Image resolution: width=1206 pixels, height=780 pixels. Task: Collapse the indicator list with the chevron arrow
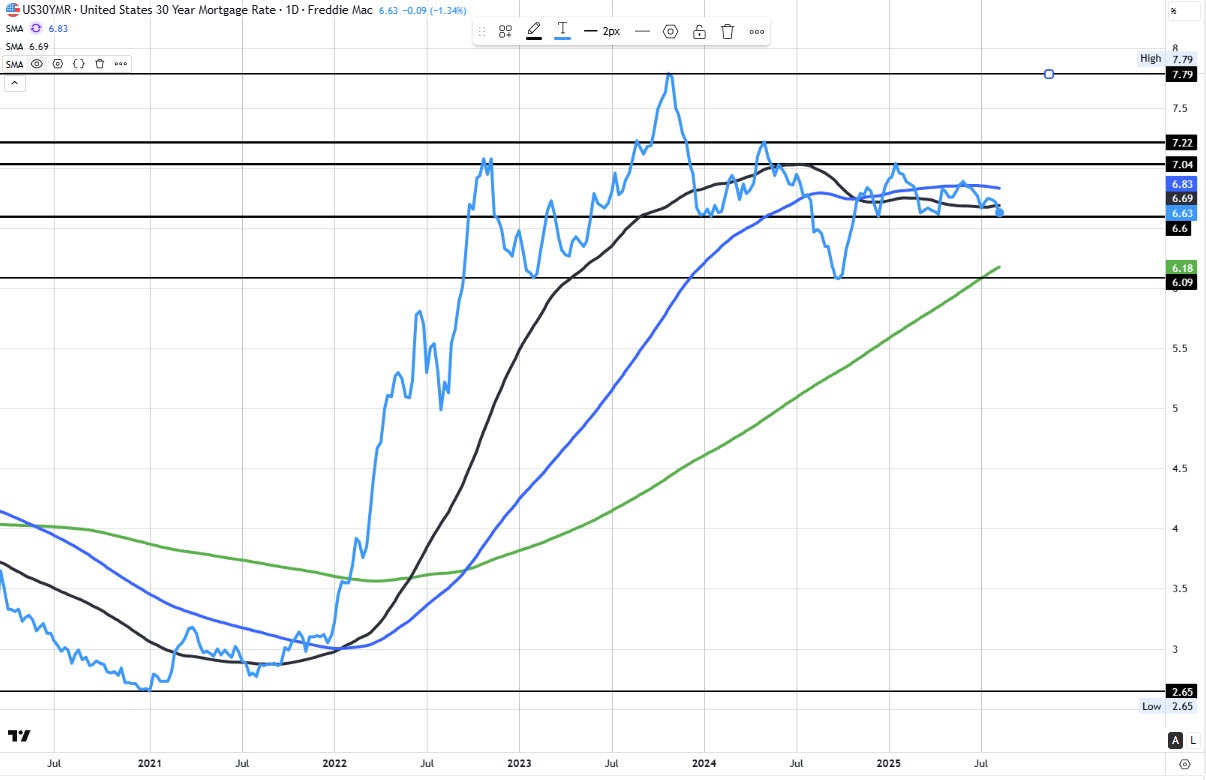pos(14,82)
